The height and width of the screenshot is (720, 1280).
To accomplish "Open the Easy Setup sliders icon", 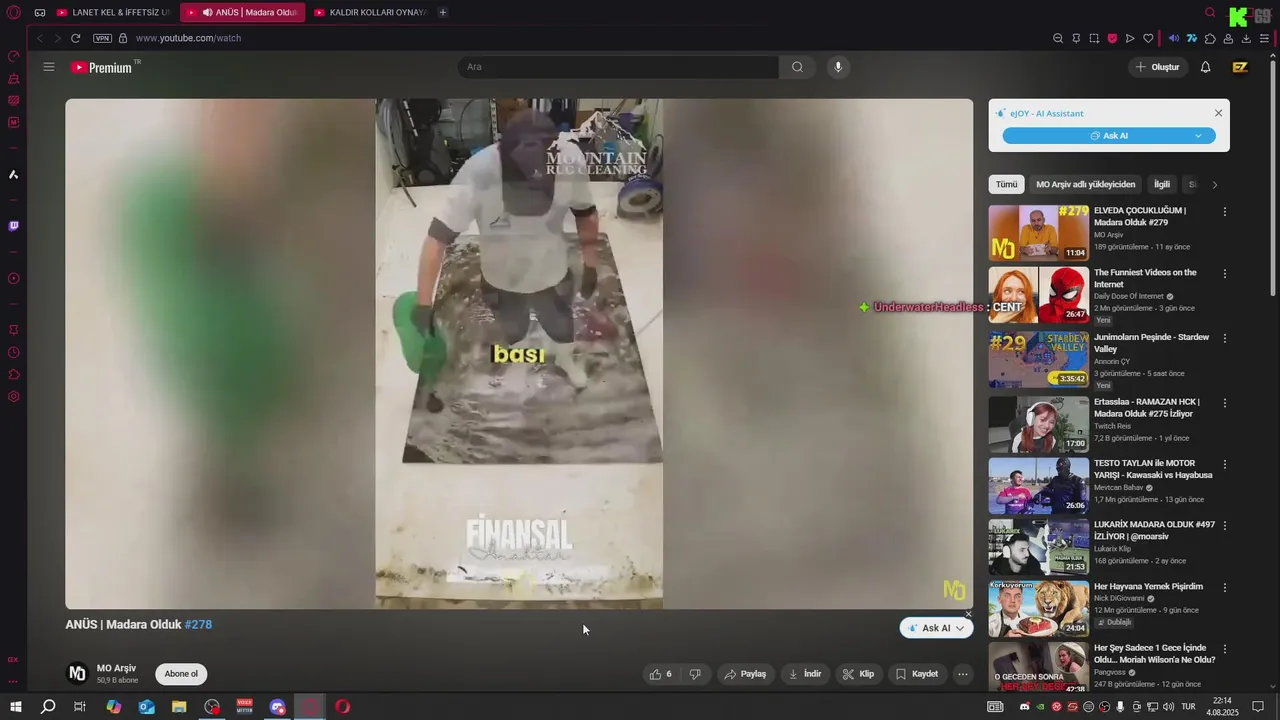I will (x=1265, y=38).
